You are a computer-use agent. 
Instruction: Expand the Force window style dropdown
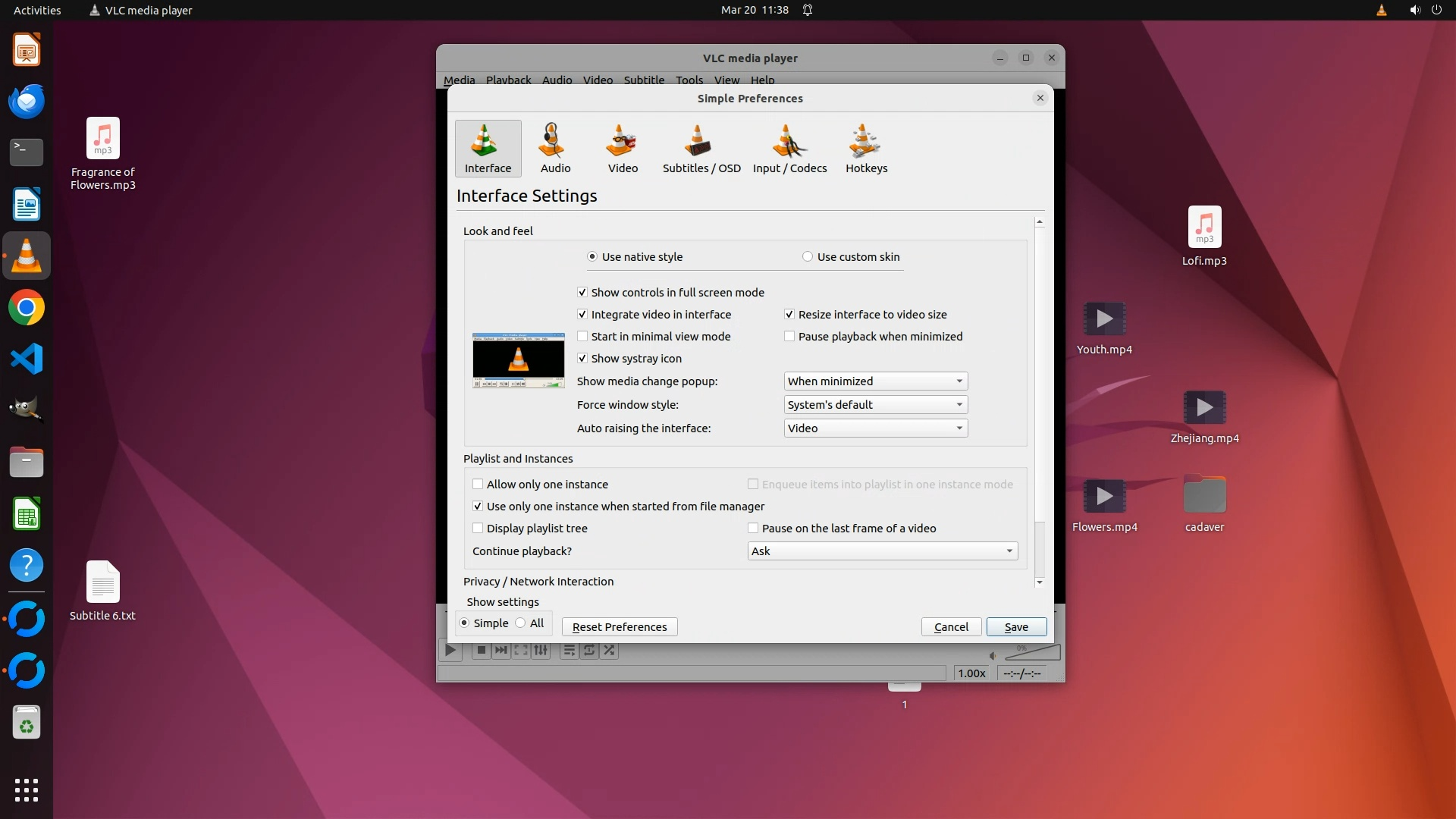point(875,405)
